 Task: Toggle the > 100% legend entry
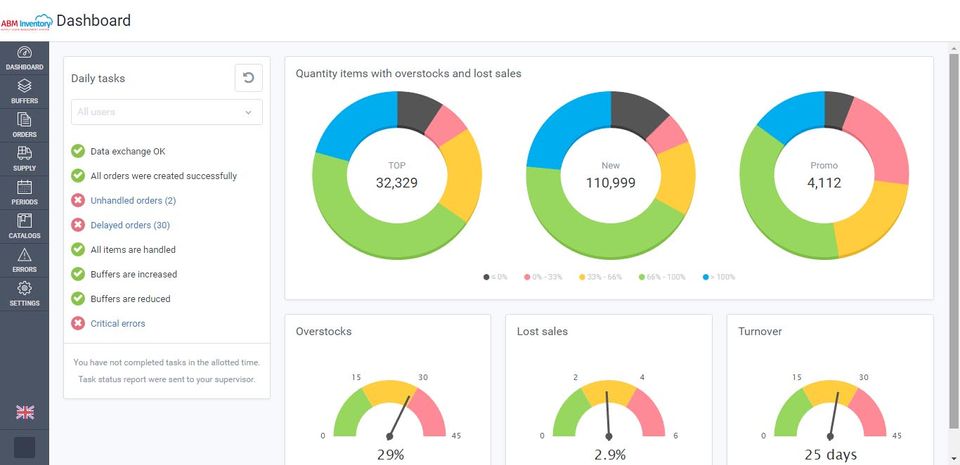tap(719, 277)
